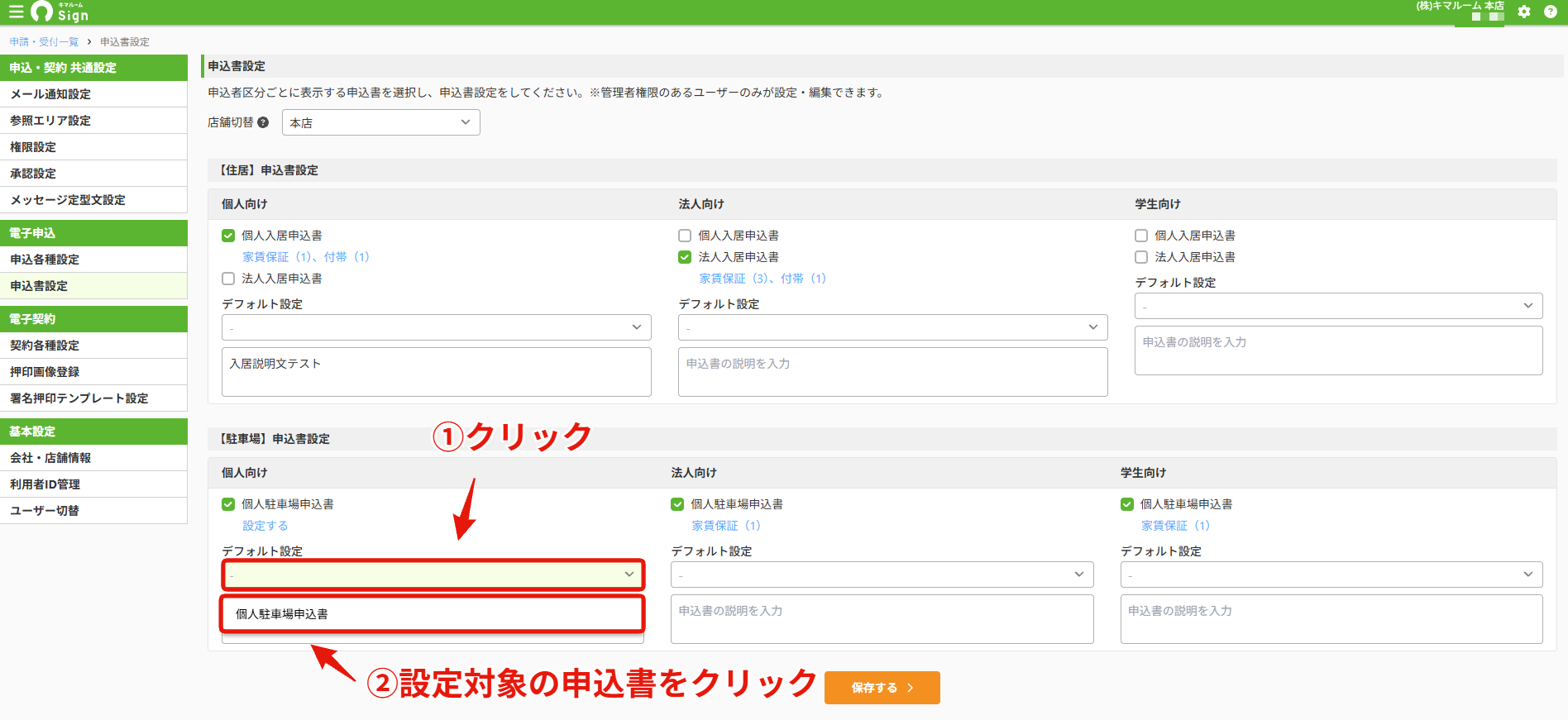Go to メール通知設定 in sidebar
The height and width of the screenshot is (720, 1568).
point(93,94)
